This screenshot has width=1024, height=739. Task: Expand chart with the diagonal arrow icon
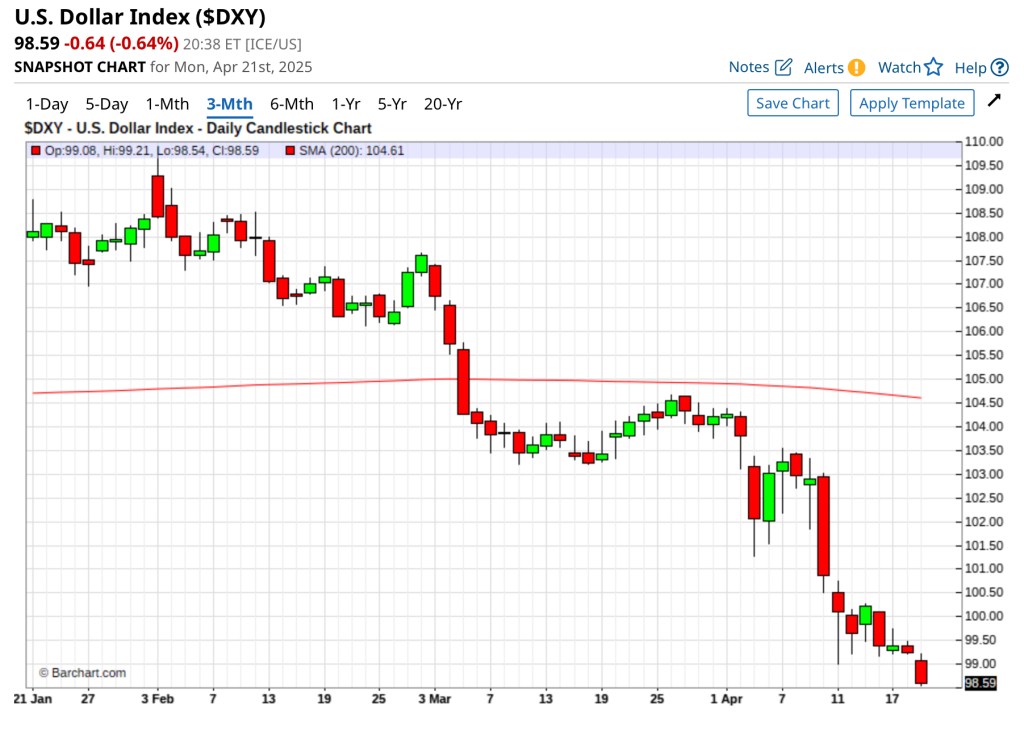coord(993,101)
